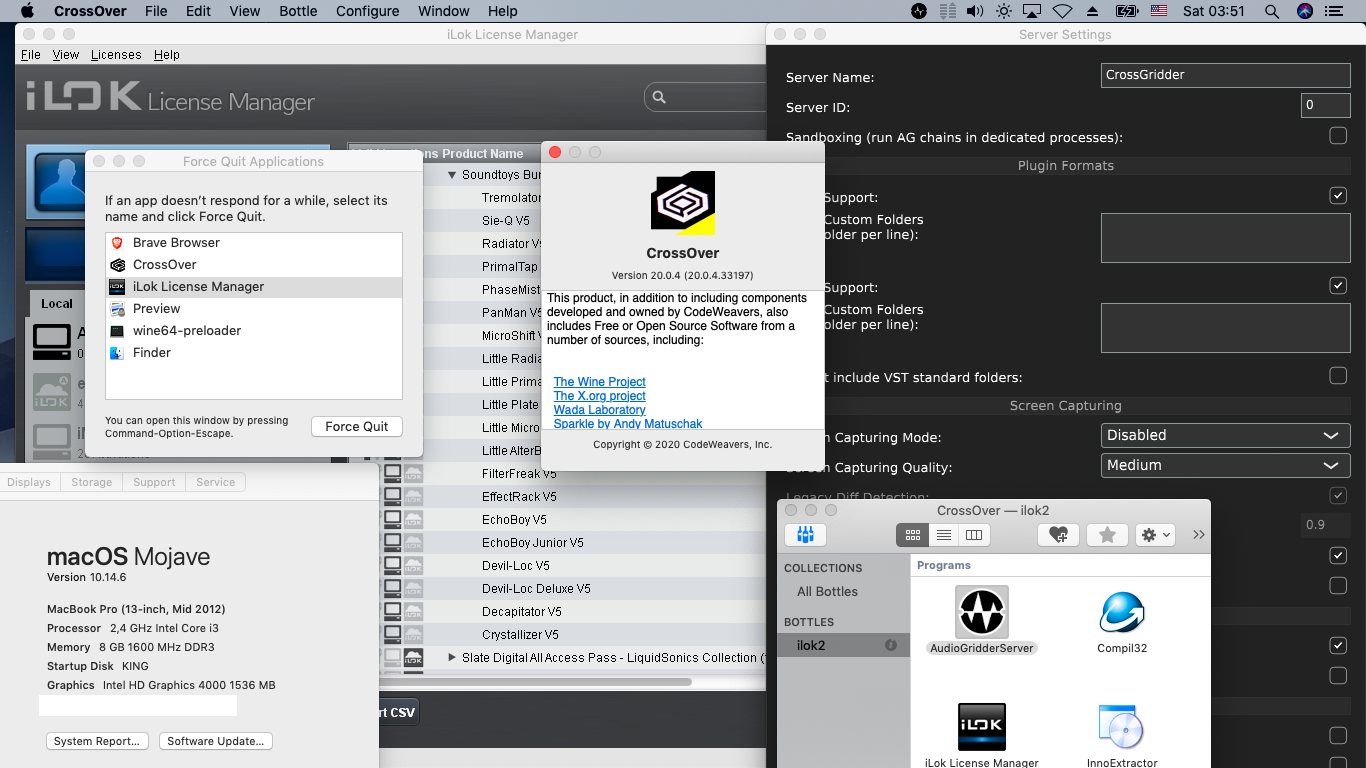Click the CrossOver icon in Force Quit list
The image size is (1366, 768).
coord(118,265)
